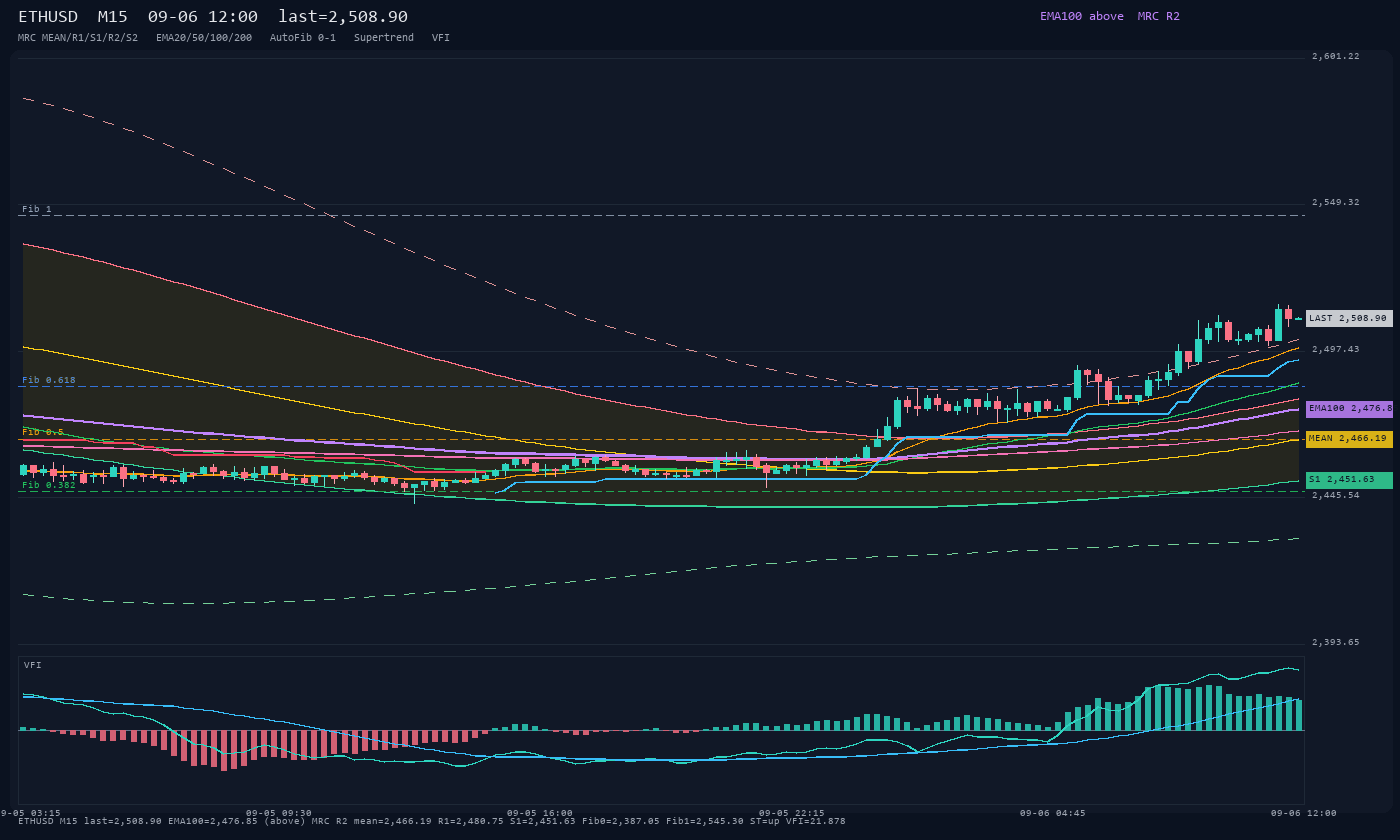
Task: Click the 'Fib 0.618' level label
Action: click(49, 380)
